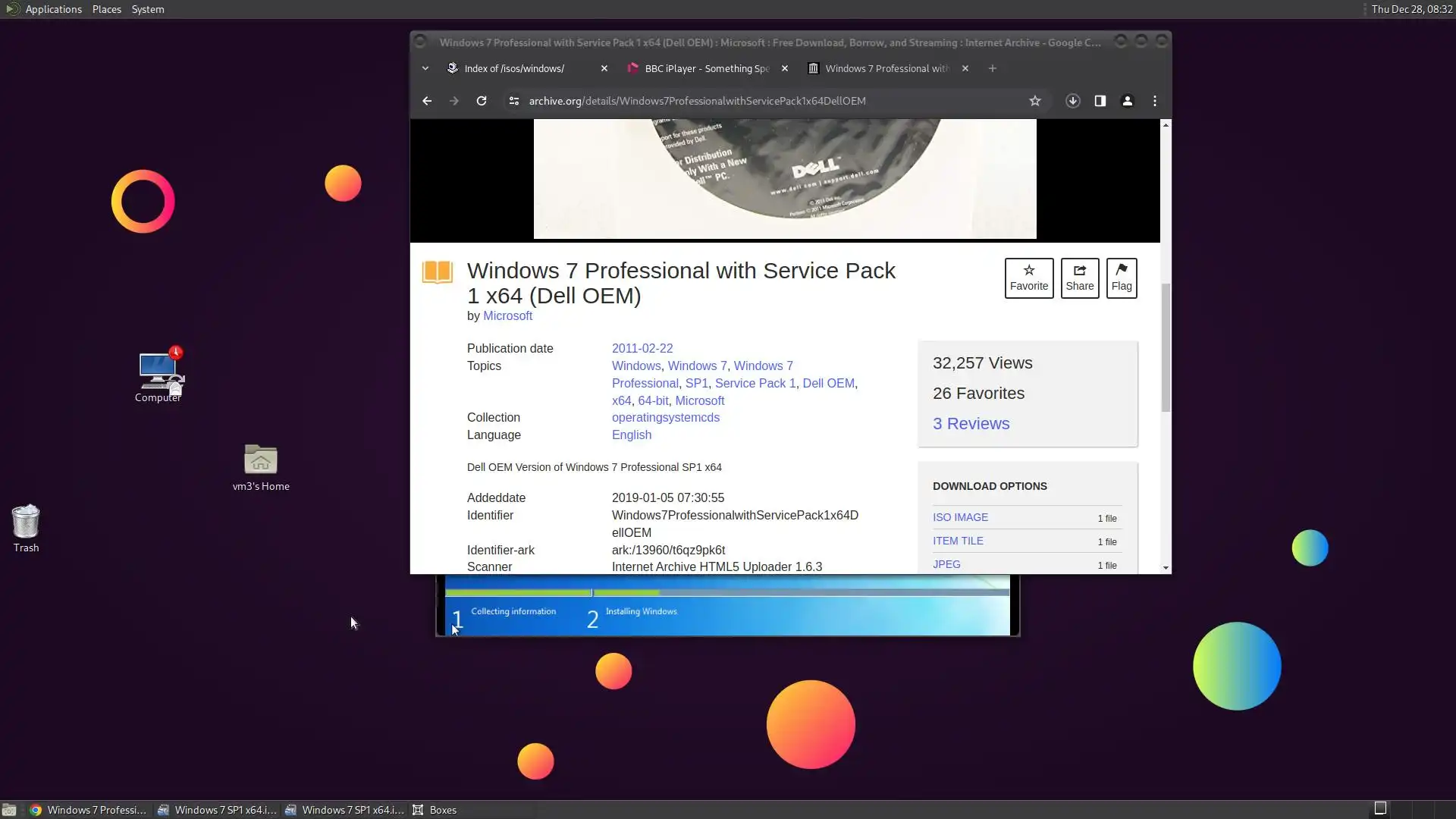Open the ISO IMAGE download option

(x=960, y=517)
